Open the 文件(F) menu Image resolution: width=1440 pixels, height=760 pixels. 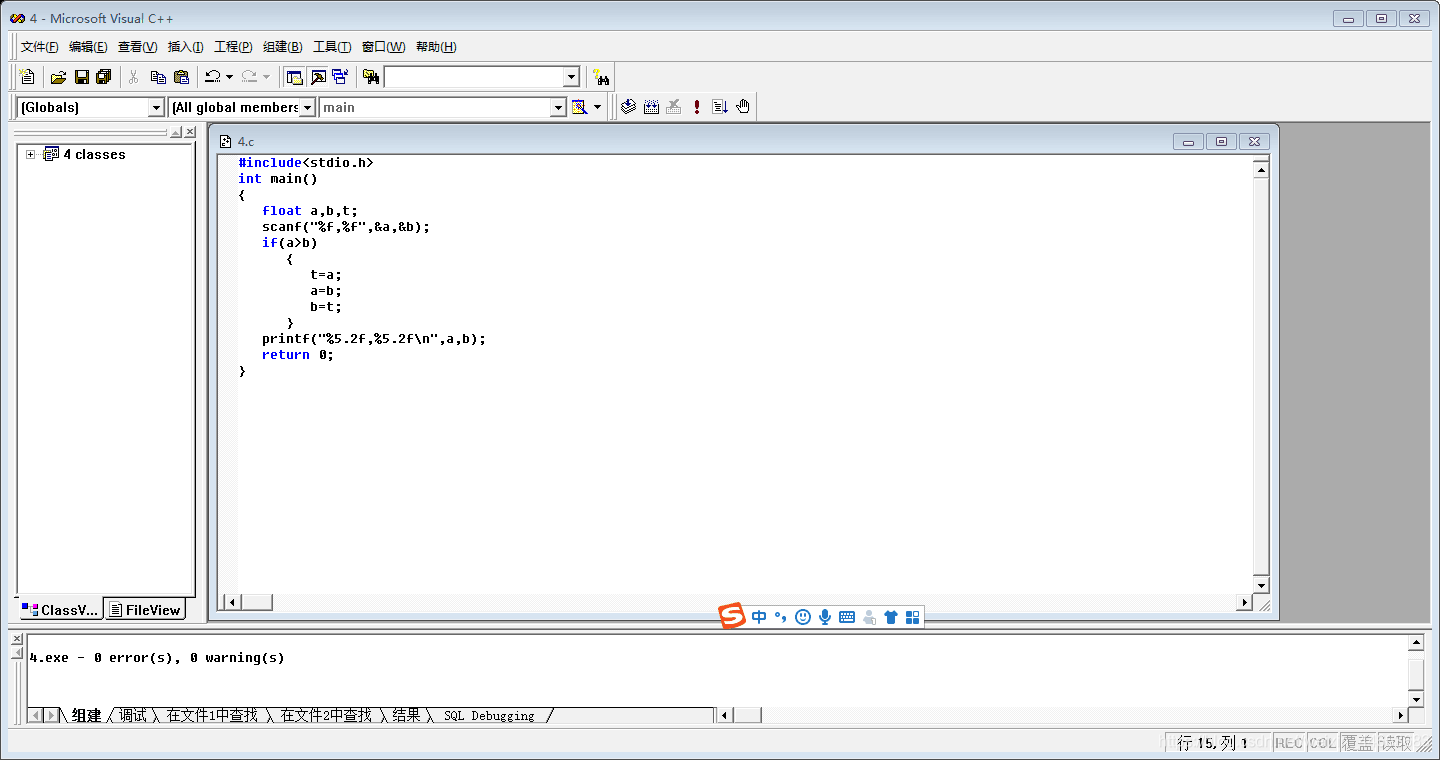[x=40, y=47]
